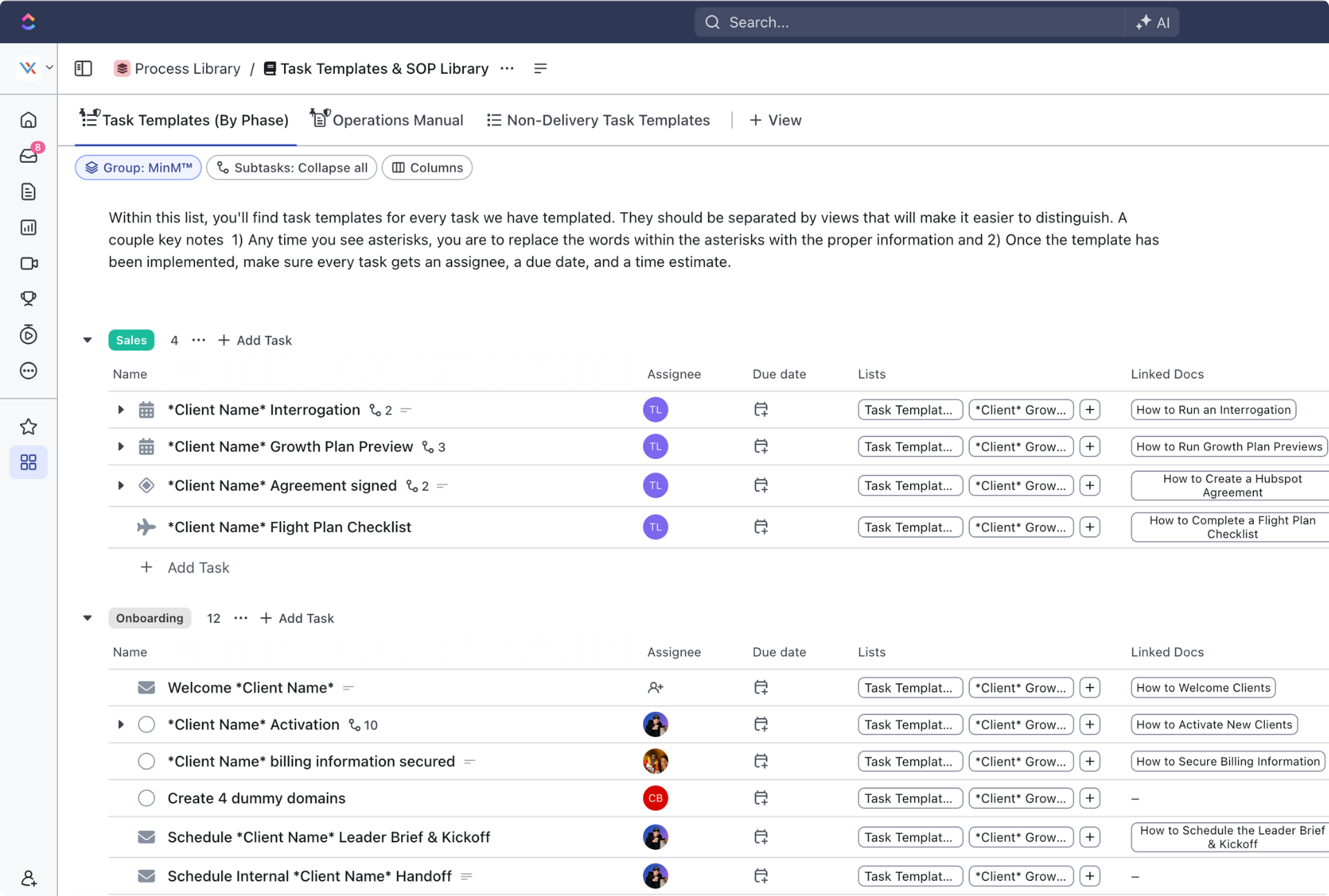Open the Dashboards chart icon in sidebar
The height and width of the screenshot is (896, 1329).
29,227
